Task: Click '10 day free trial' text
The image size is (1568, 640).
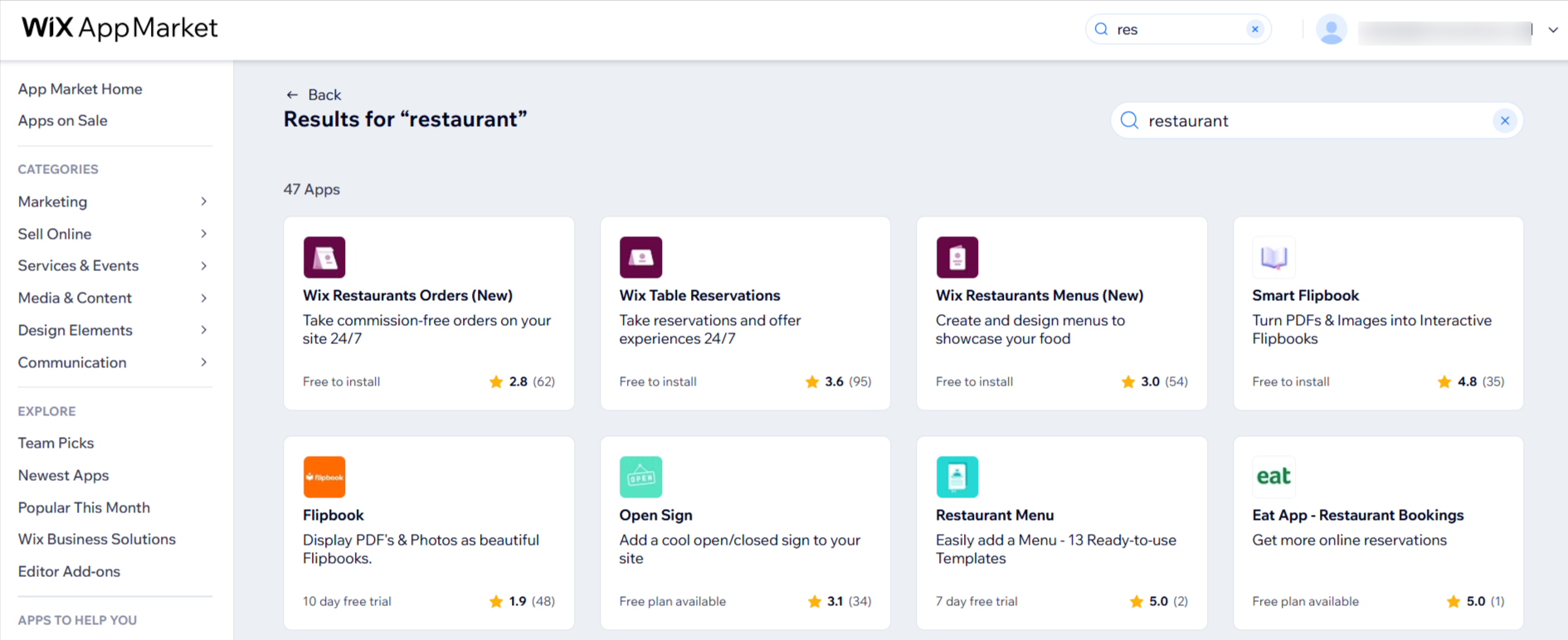Action: (347, 601)
